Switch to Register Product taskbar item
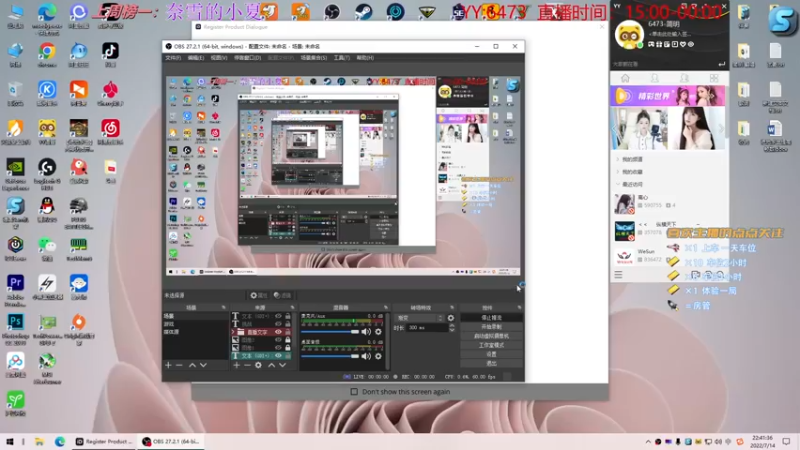800x450 pixels. tap(104, 442)
